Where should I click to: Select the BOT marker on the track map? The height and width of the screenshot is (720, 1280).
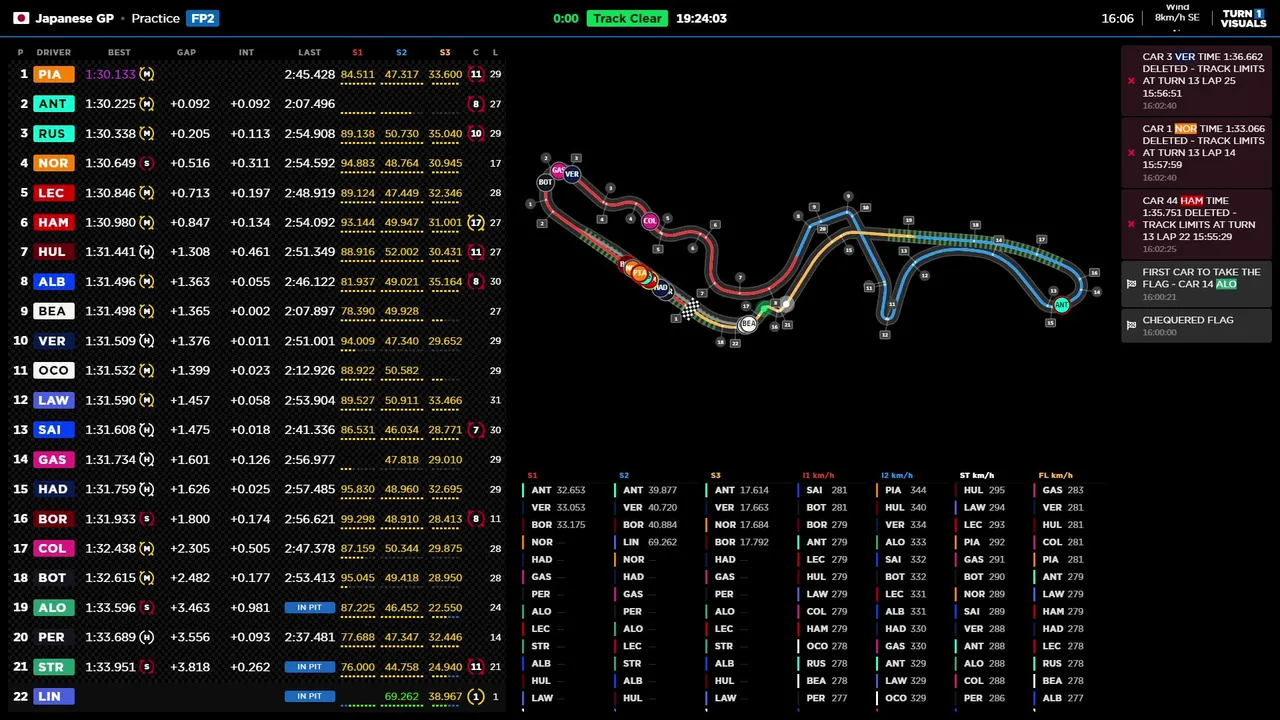(x=545, y=182)
